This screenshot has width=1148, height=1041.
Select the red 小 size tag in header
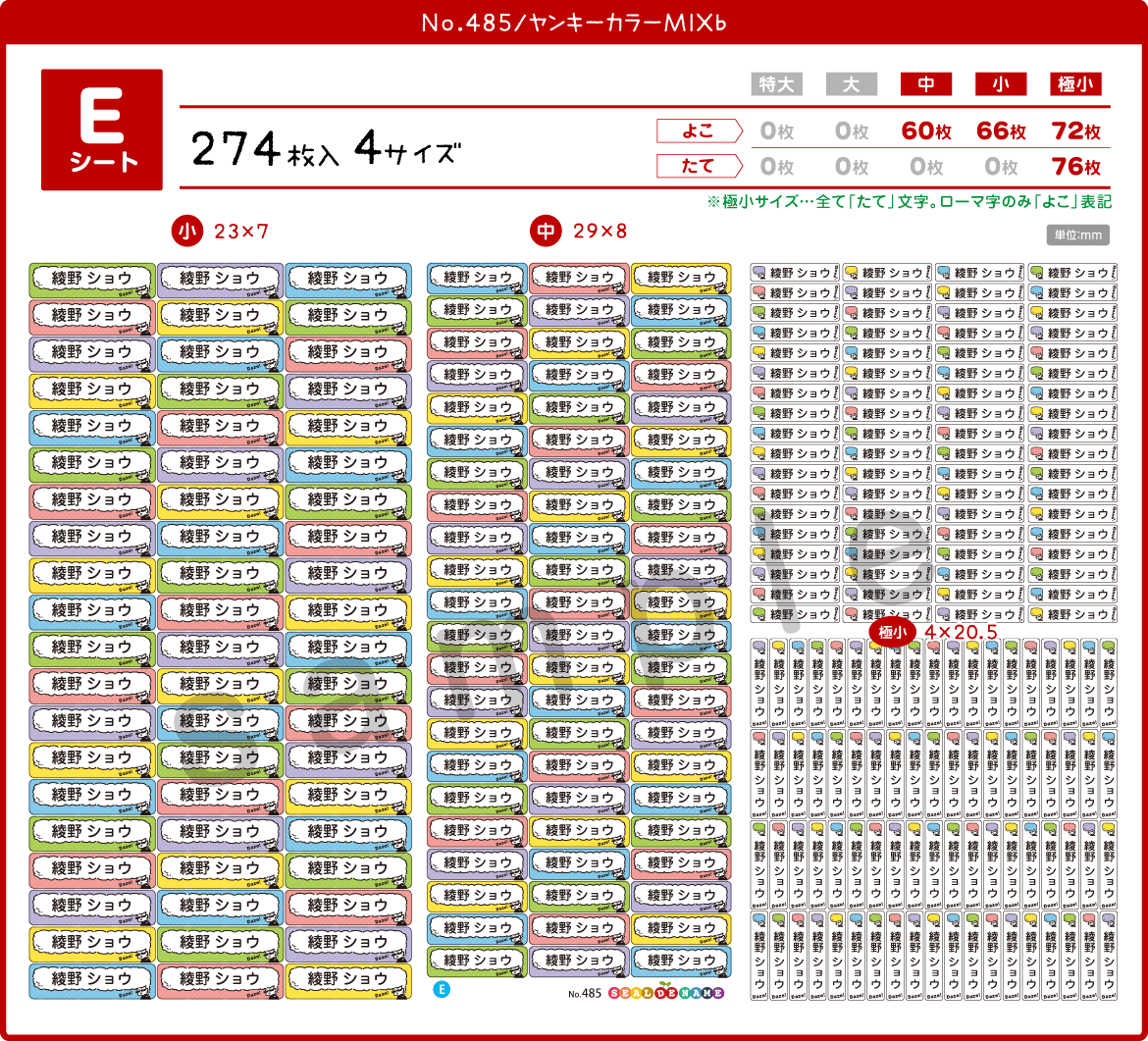tap(1001, 84)
